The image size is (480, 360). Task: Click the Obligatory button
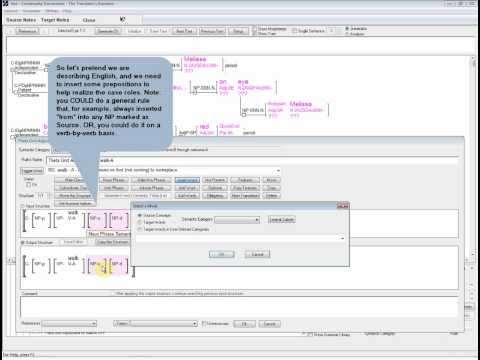click(x=215, y=196)
